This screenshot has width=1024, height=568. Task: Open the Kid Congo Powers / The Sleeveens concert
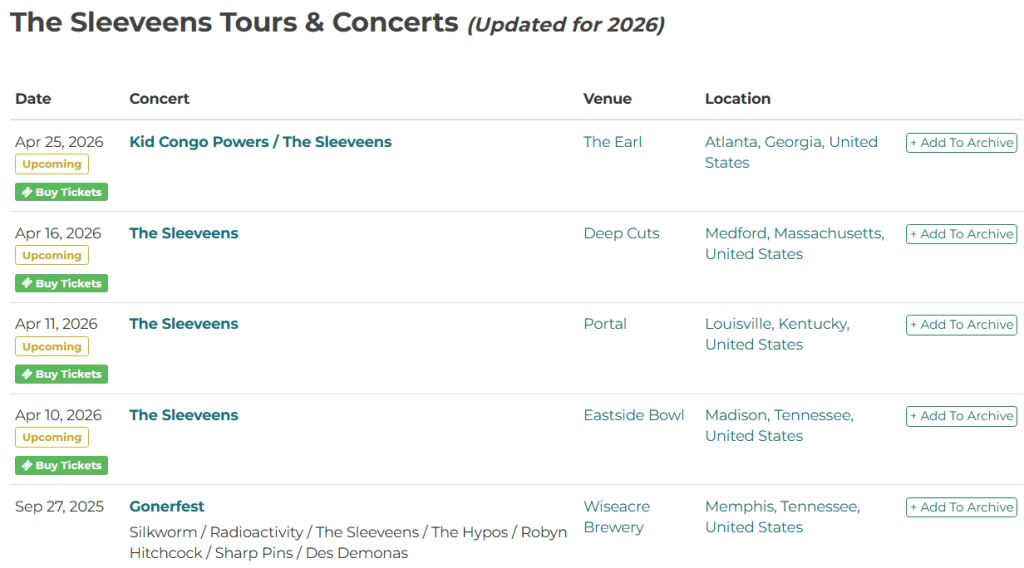click(x=260, y=142)
